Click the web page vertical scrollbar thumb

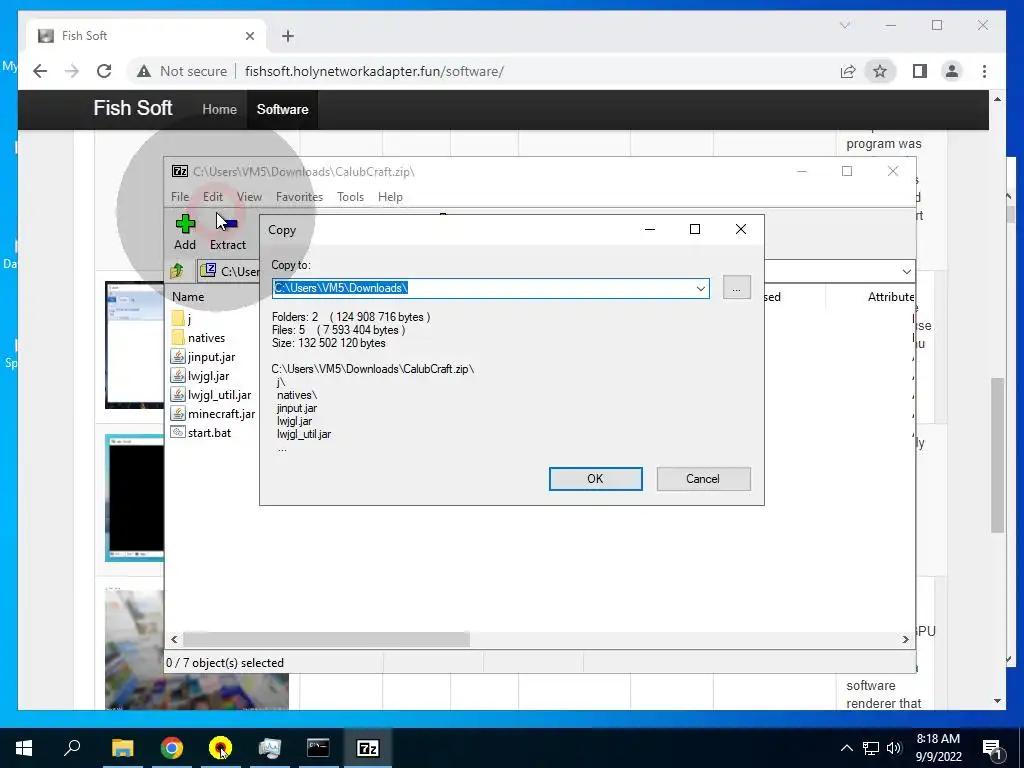[997, 455]
